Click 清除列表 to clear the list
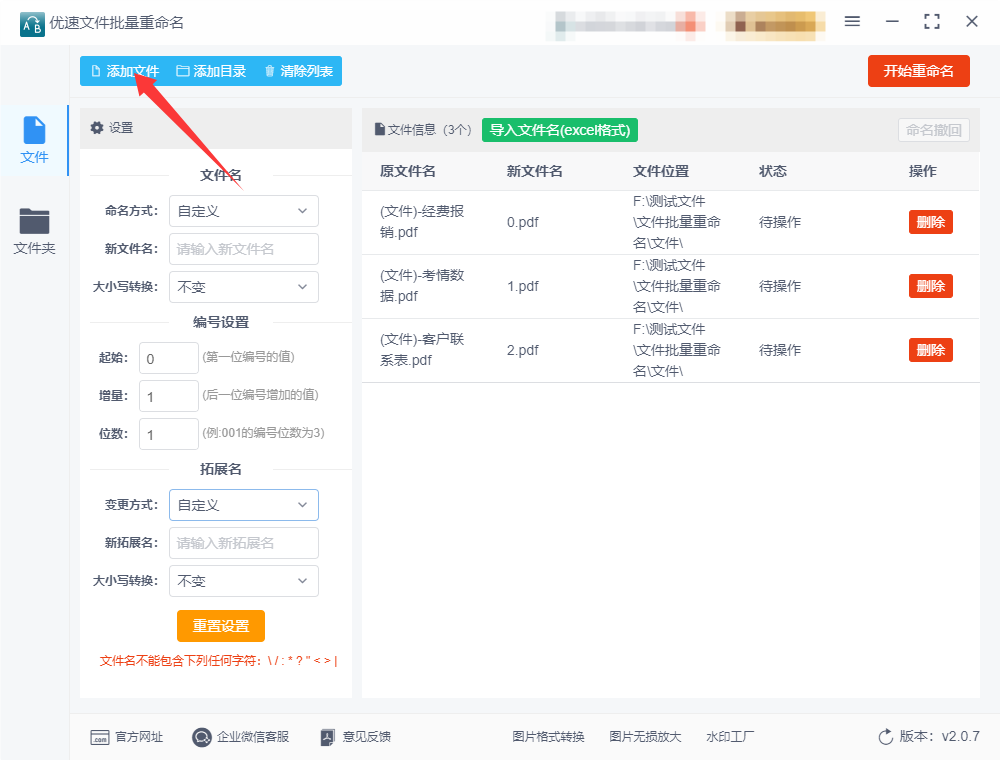The image size is (1000, 760). [x=298, y=71]
